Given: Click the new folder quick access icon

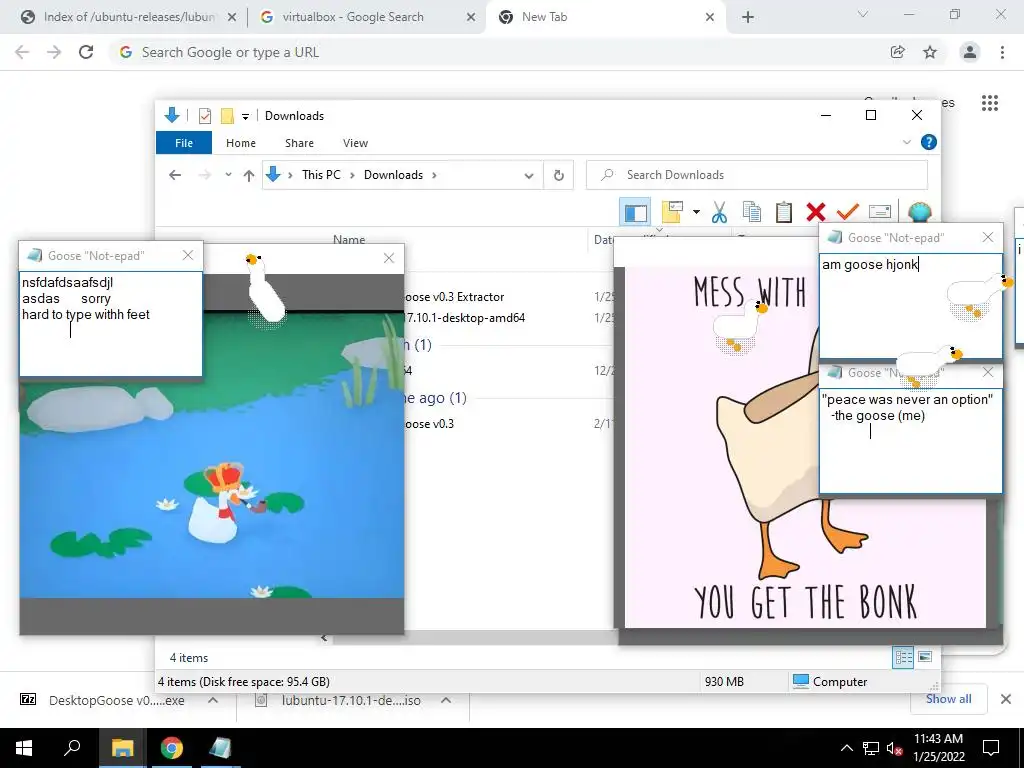Looking at the screenshot, I should coord(227,116).
